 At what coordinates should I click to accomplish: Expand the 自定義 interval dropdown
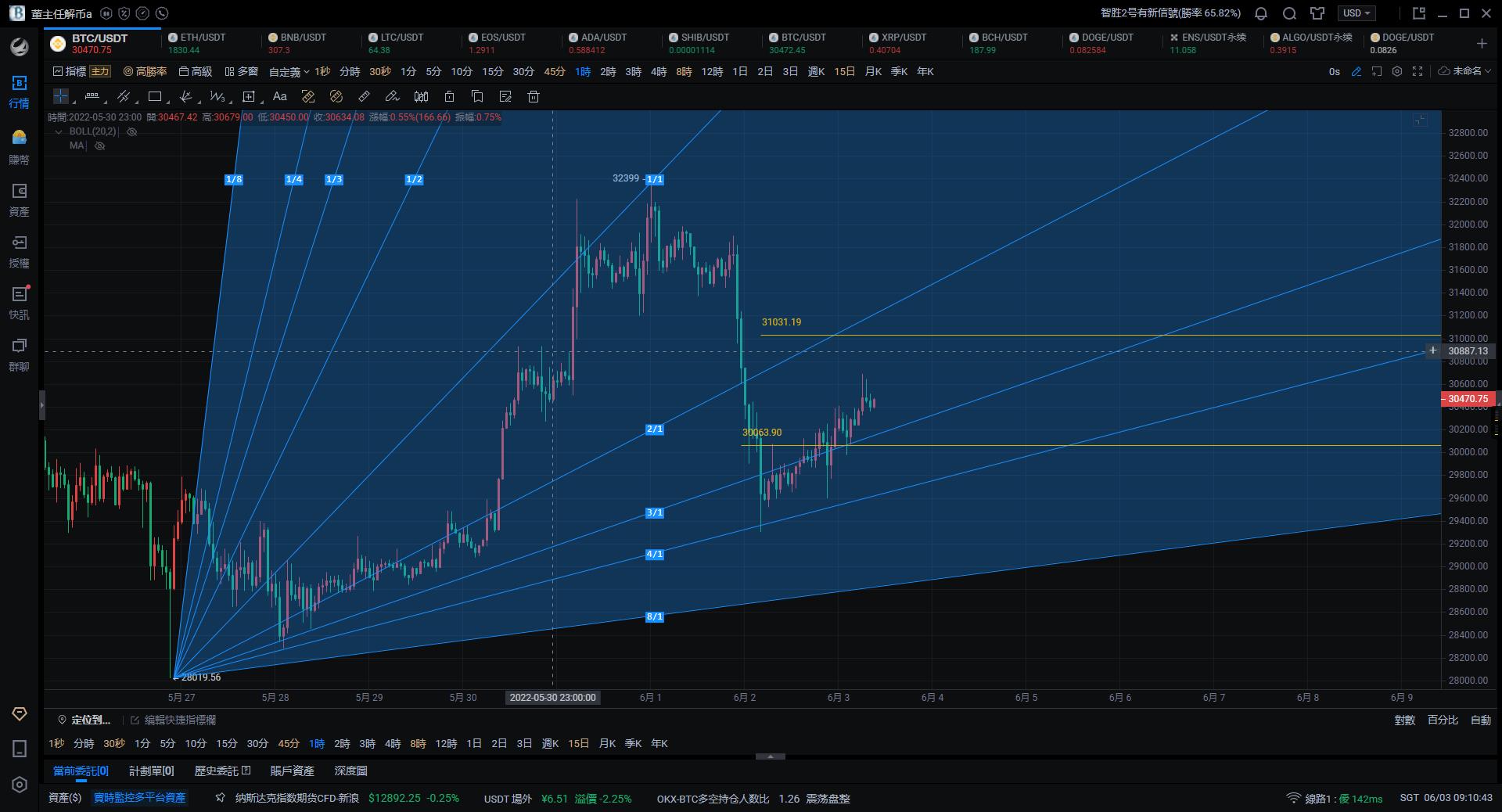286,71
